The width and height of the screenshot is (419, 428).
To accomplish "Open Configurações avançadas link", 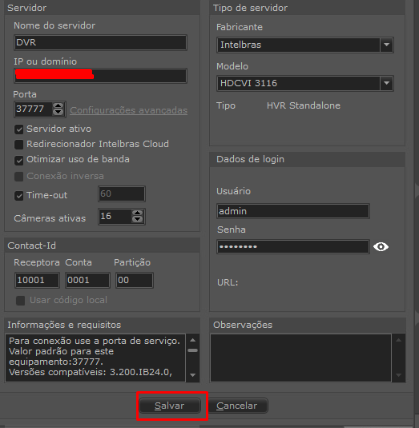I will [129, 110].
